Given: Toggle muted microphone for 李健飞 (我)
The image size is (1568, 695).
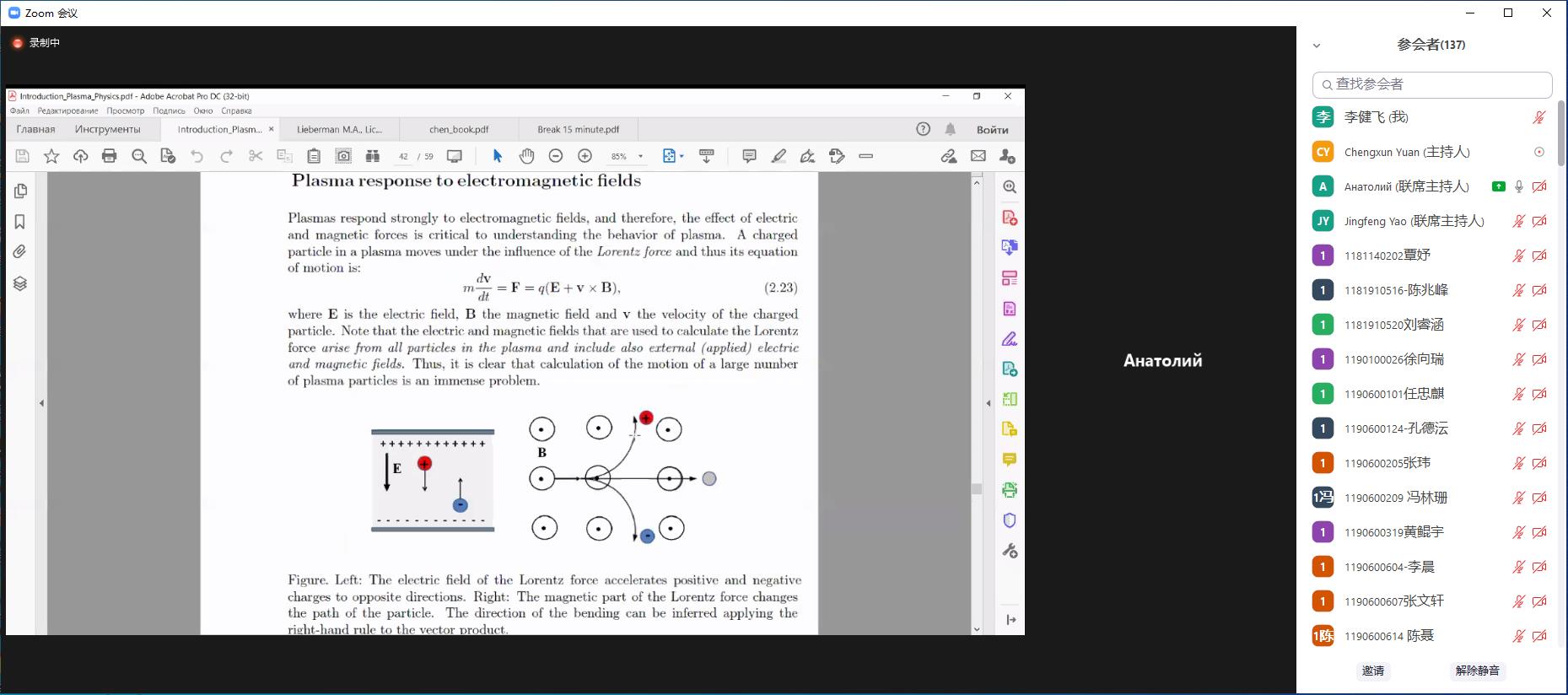Looking at the screenshot, I should coord(1539,117).
